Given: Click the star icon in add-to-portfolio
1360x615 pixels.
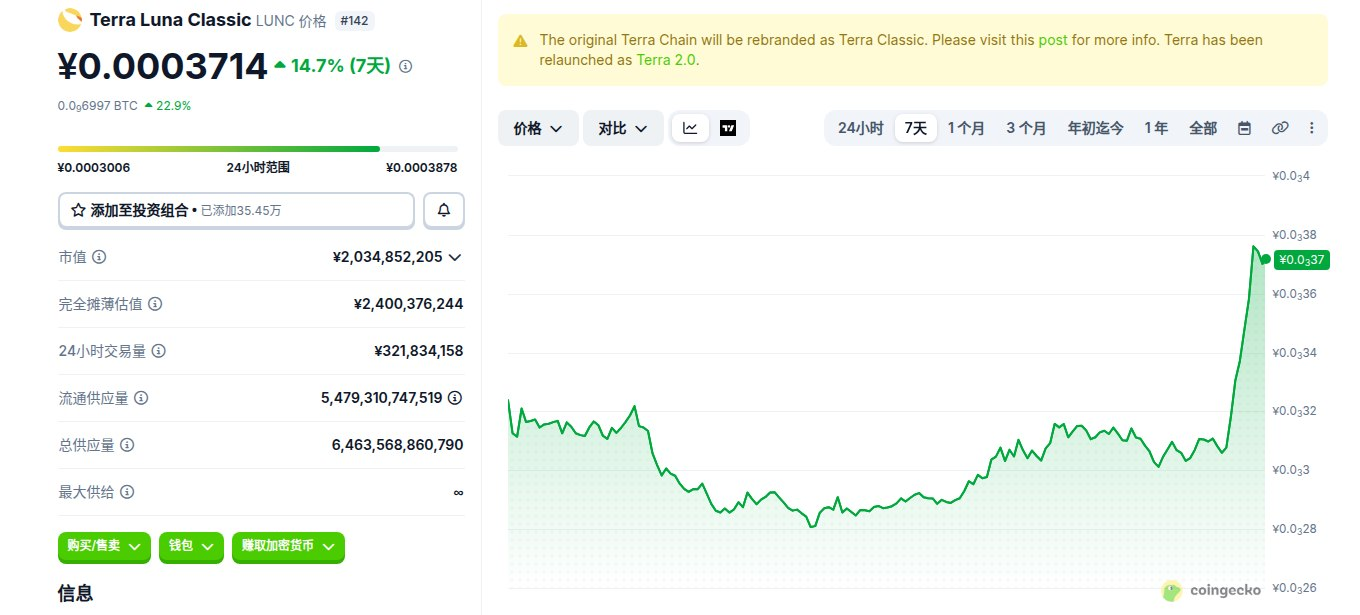Looking at the screenshot, I should [x=78, y=211].
